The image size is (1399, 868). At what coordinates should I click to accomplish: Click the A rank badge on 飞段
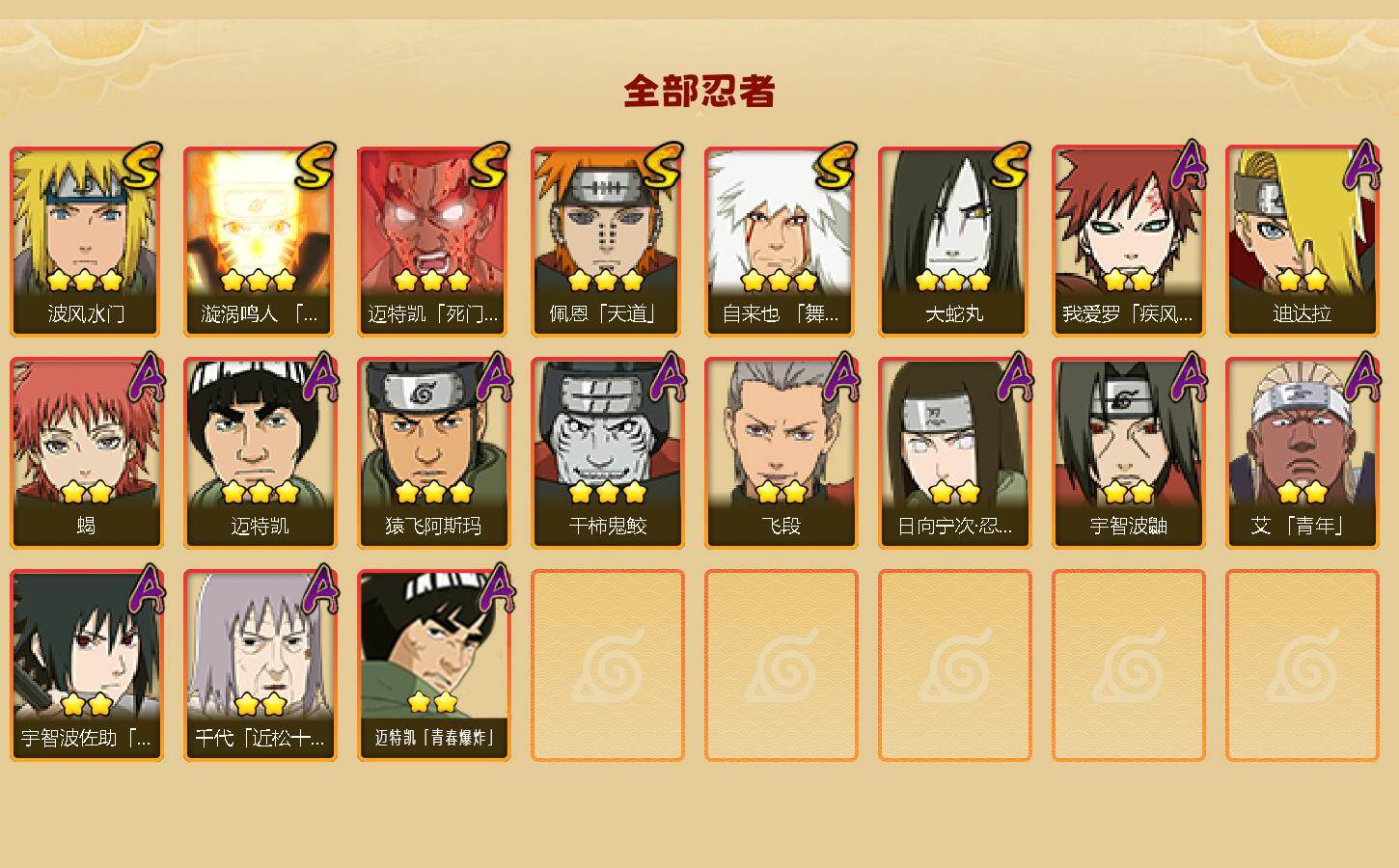coord(842,378)
